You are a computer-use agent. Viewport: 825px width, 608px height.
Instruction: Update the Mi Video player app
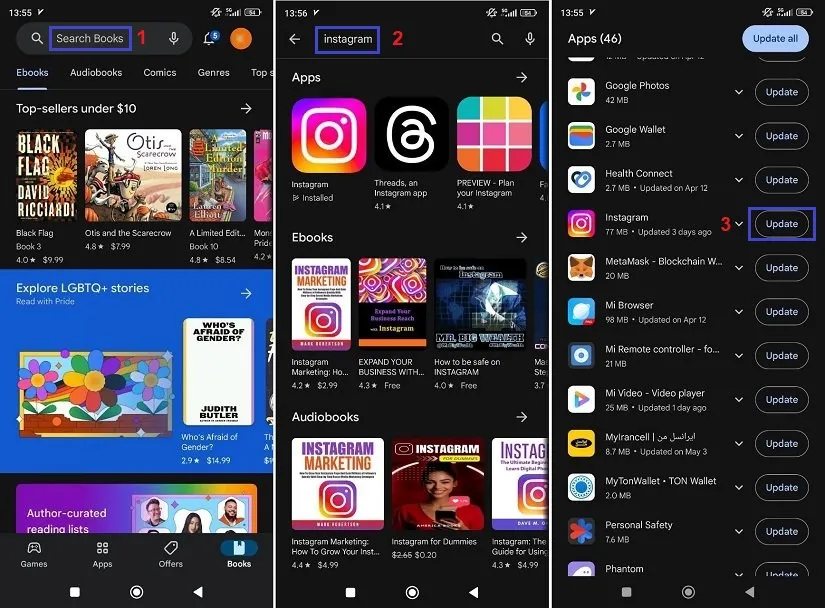click(782, 400)
